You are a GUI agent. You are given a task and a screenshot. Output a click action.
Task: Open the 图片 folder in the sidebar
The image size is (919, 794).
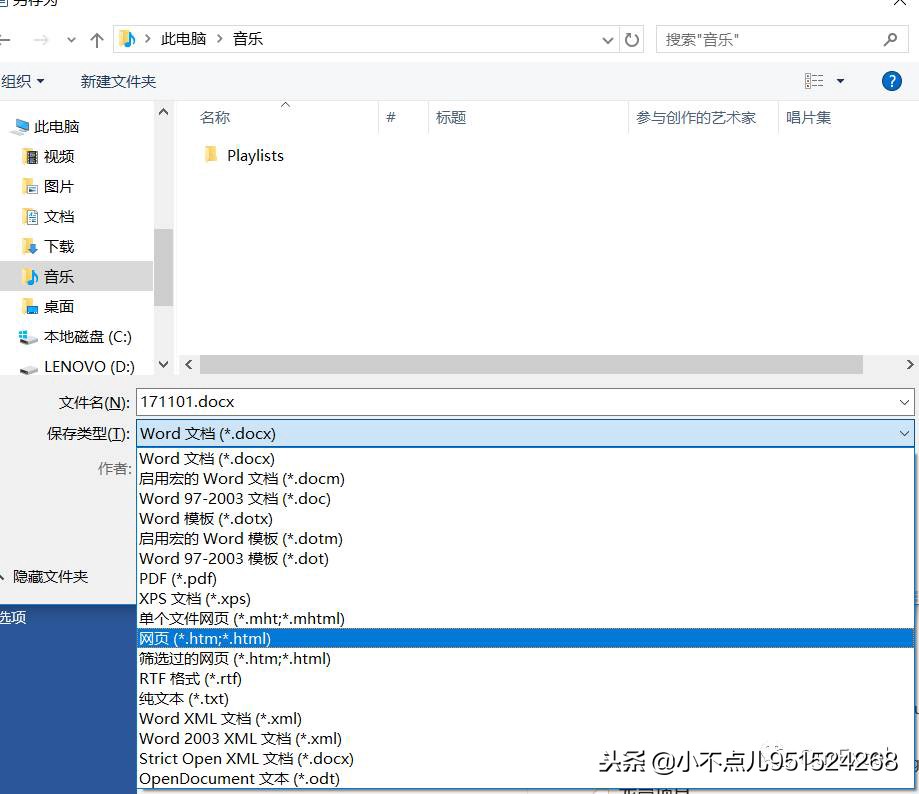57,186
